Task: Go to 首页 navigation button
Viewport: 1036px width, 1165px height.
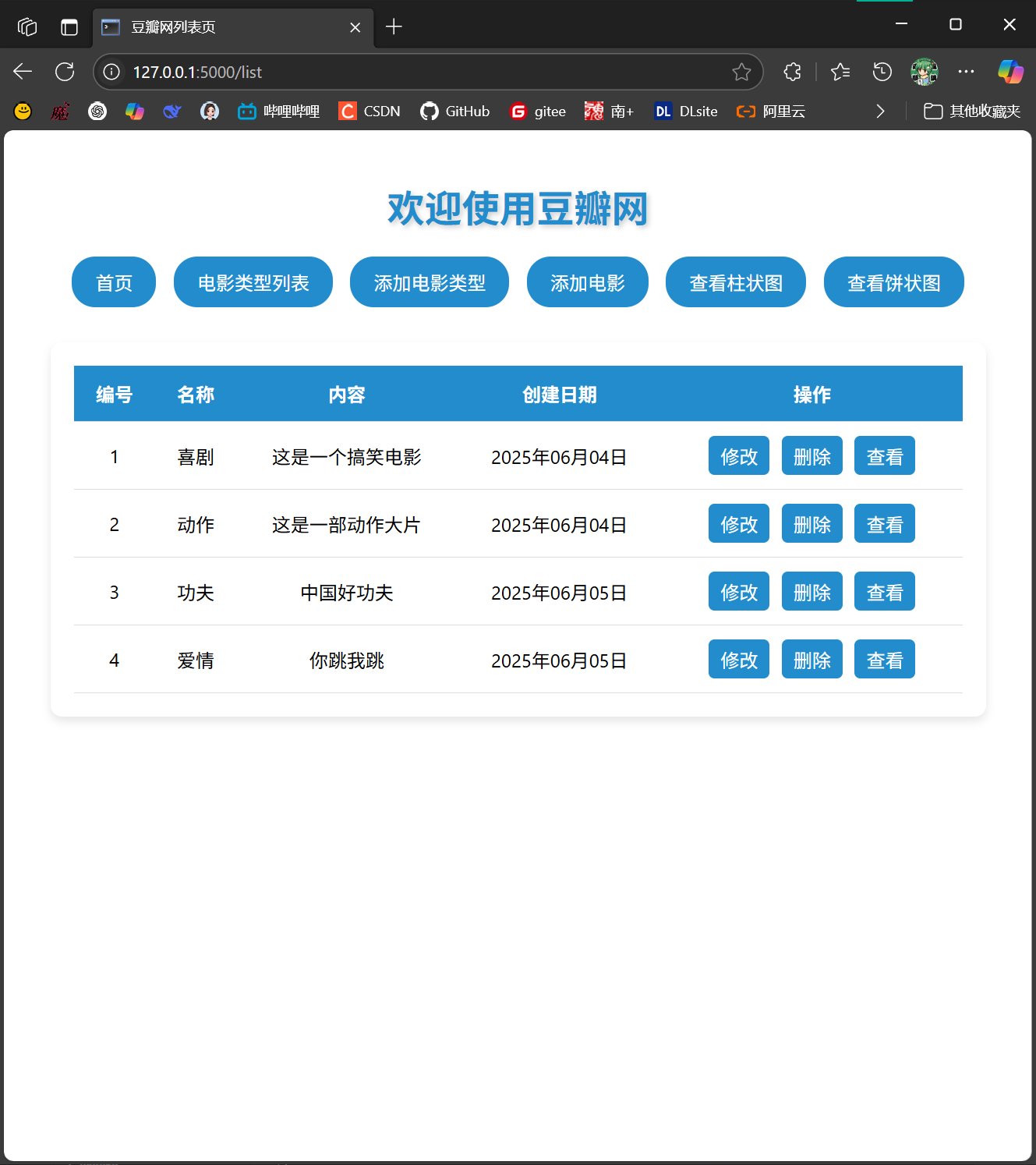Action: click(114, 282)
